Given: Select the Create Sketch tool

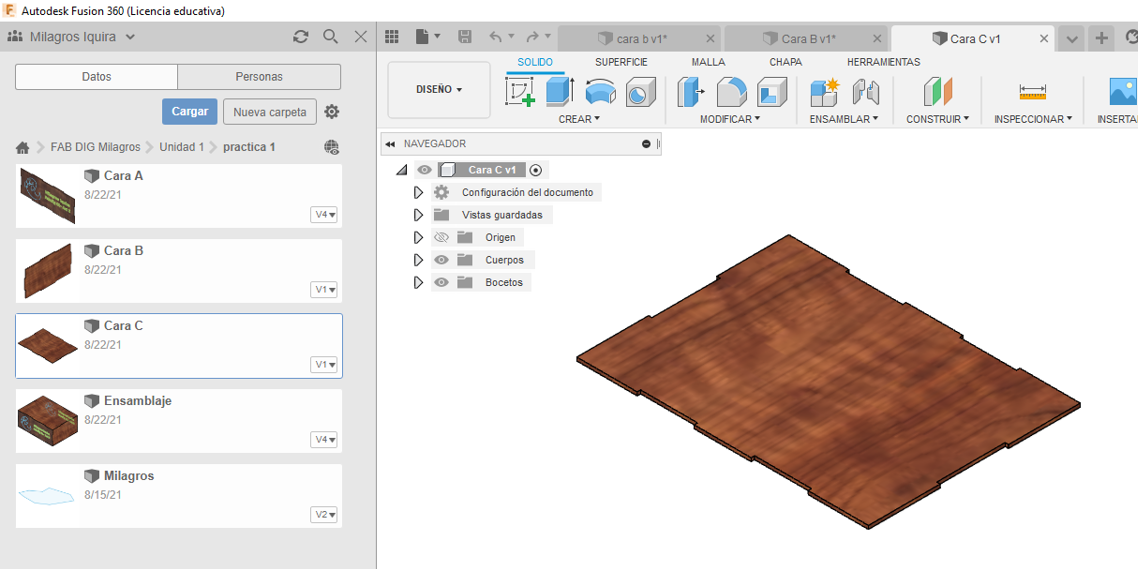Looking at the screenshot, I should click(520, 92).
